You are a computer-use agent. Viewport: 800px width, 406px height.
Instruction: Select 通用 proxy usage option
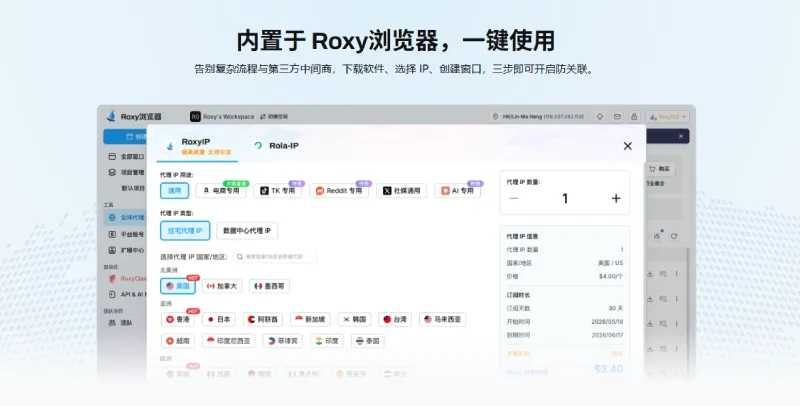[x=174, y=191]
